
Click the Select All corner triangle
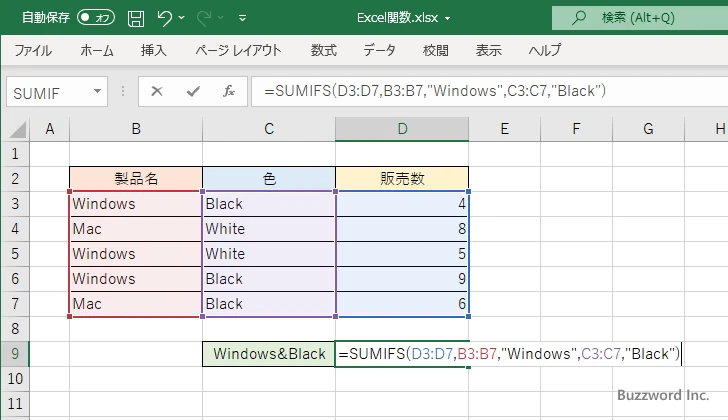18,129
